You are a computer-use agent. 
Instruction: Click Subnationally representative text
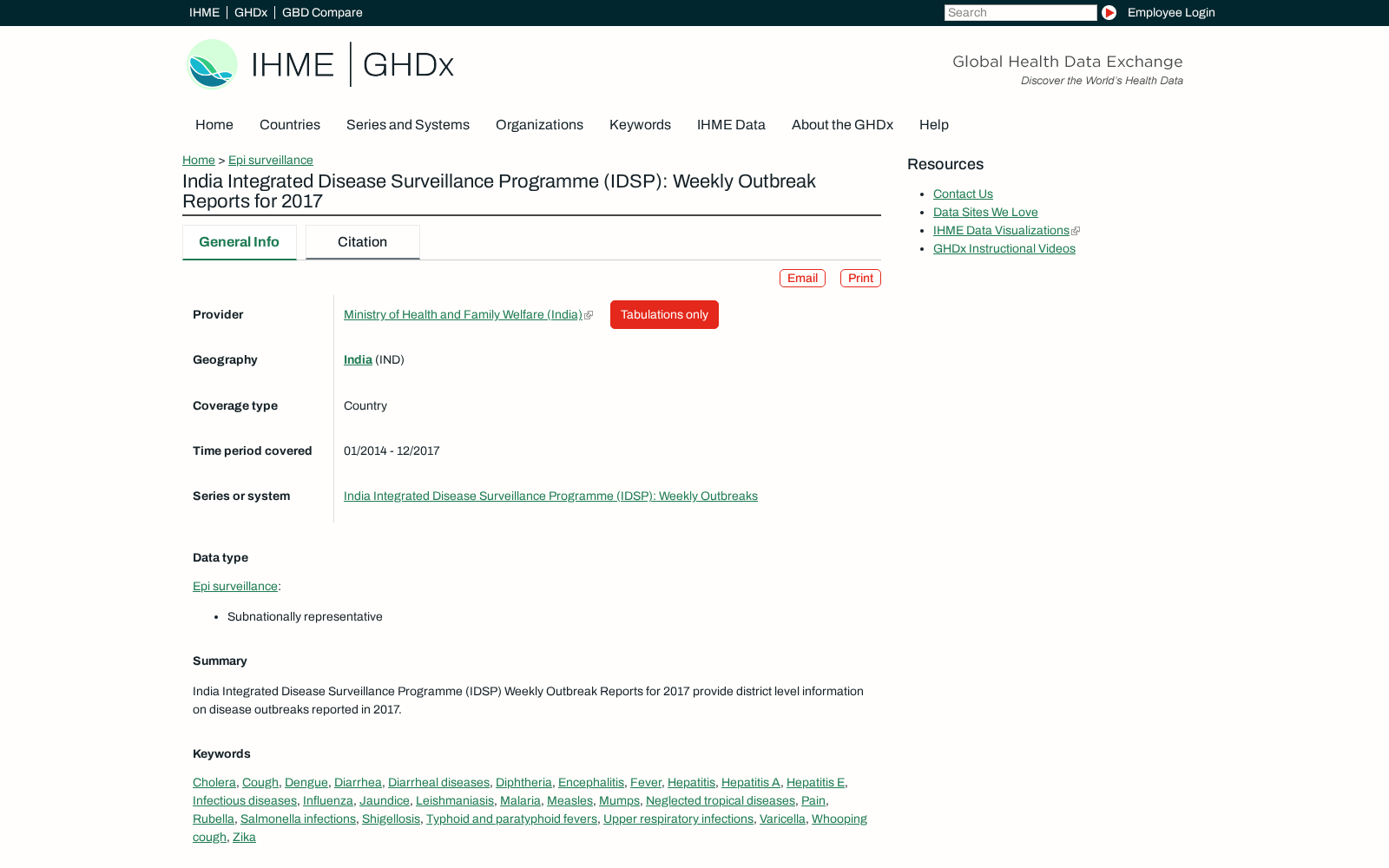[x=305, y=616]
